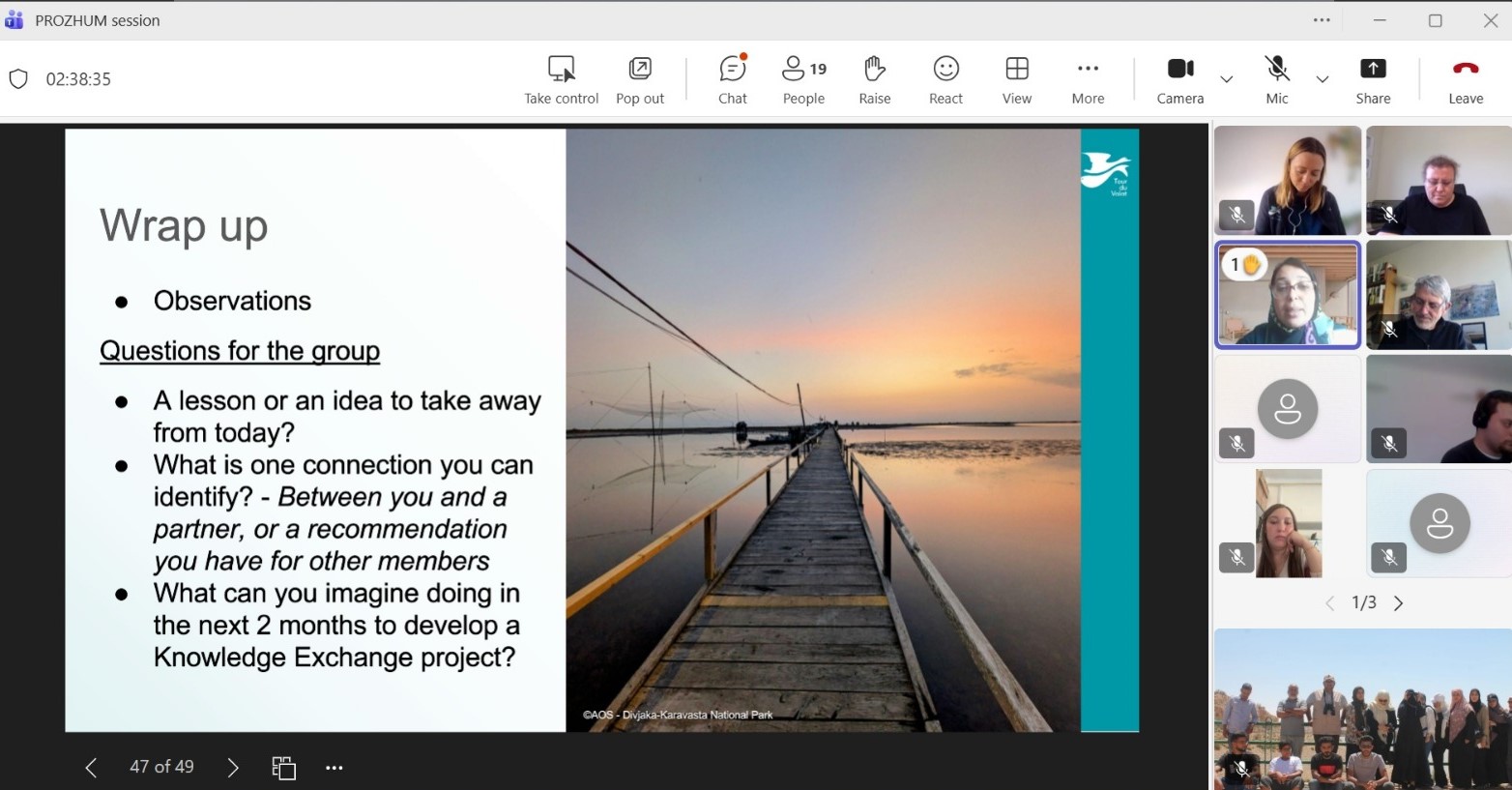Go to the previous slide

coord(91,768)
